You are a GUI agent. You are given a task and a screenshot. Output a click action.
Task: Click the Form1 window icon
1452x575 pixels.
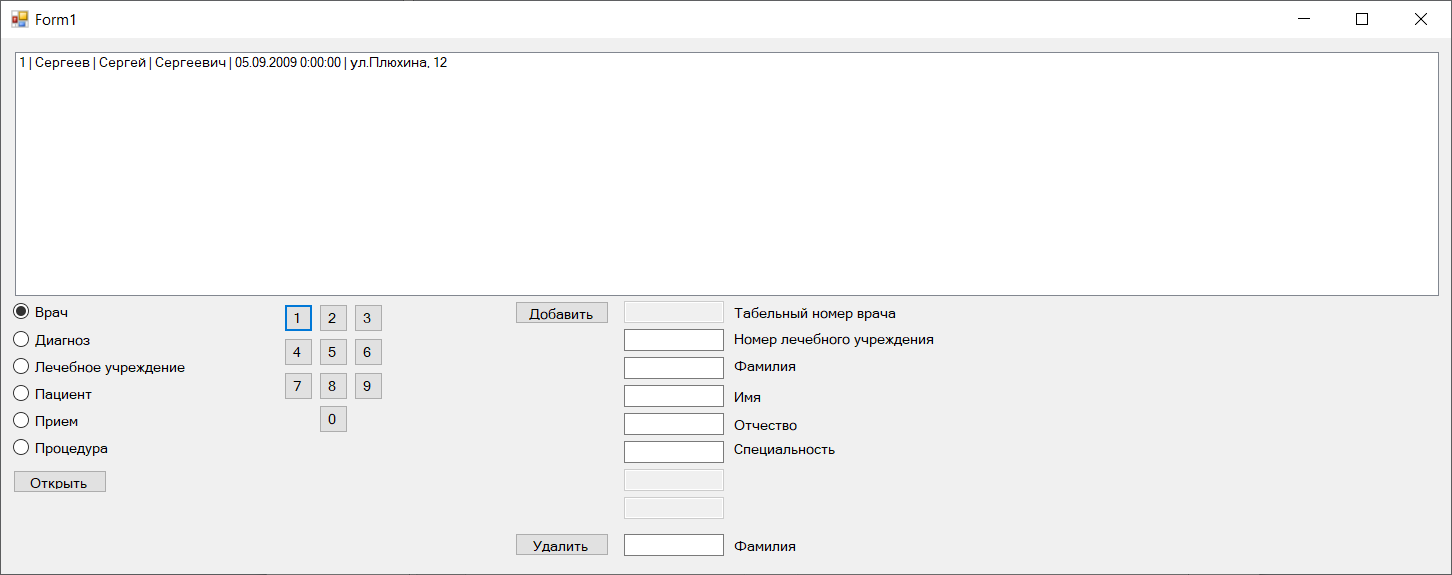[x=20, y=19]
